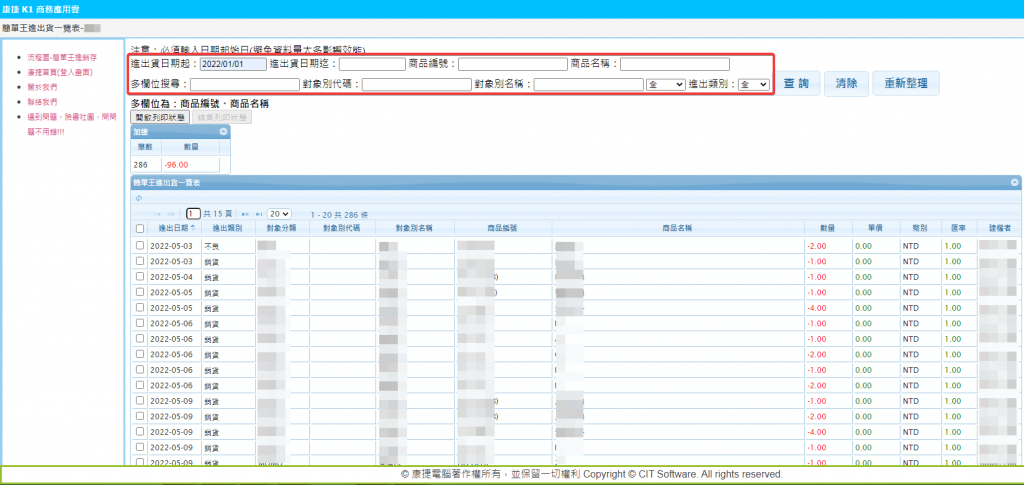The height and width of the screenshot is (485, 1024).
Task: Open the 進出類別 dropdown
Action: [x=752, y=85]
